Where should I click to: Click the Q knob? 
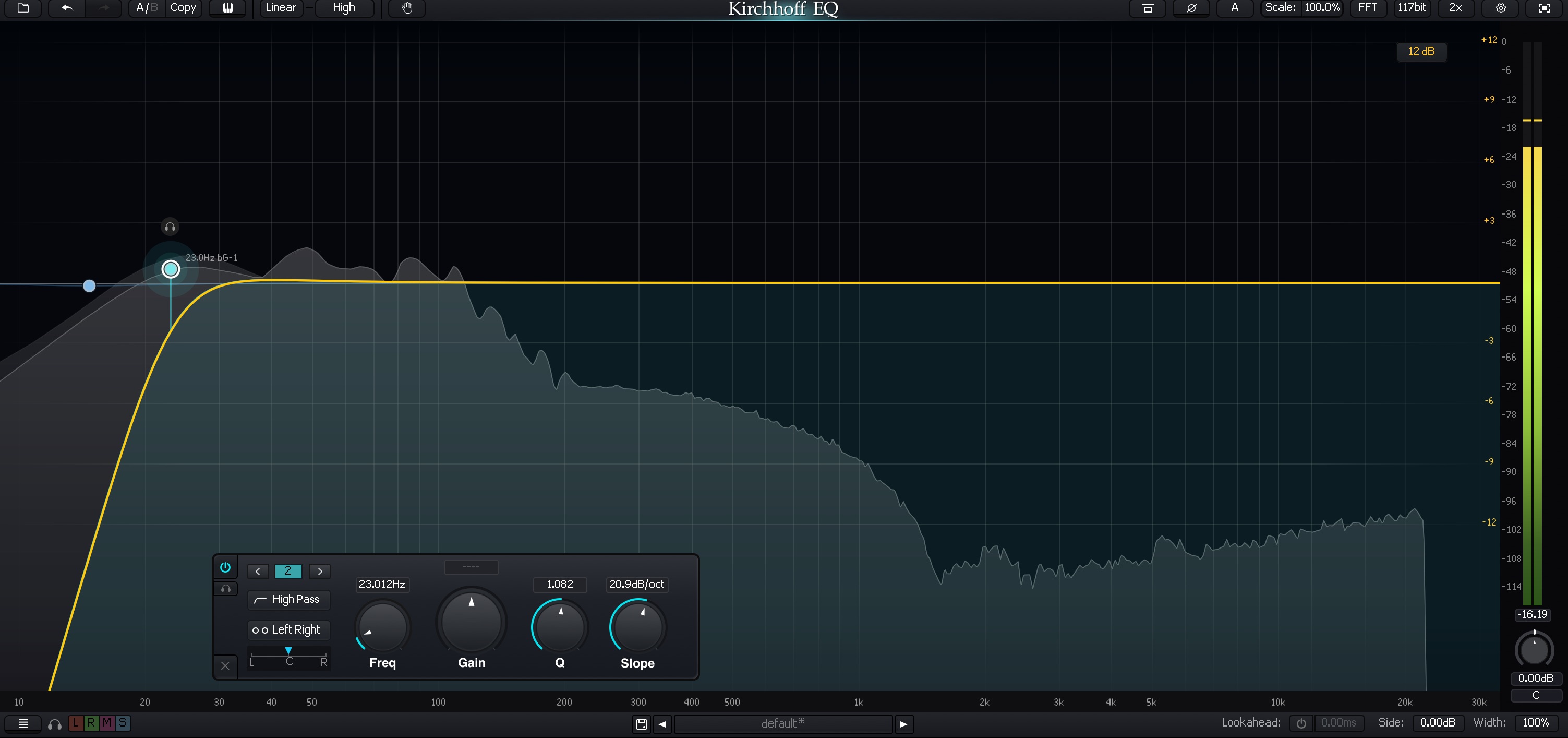point(560,626)
